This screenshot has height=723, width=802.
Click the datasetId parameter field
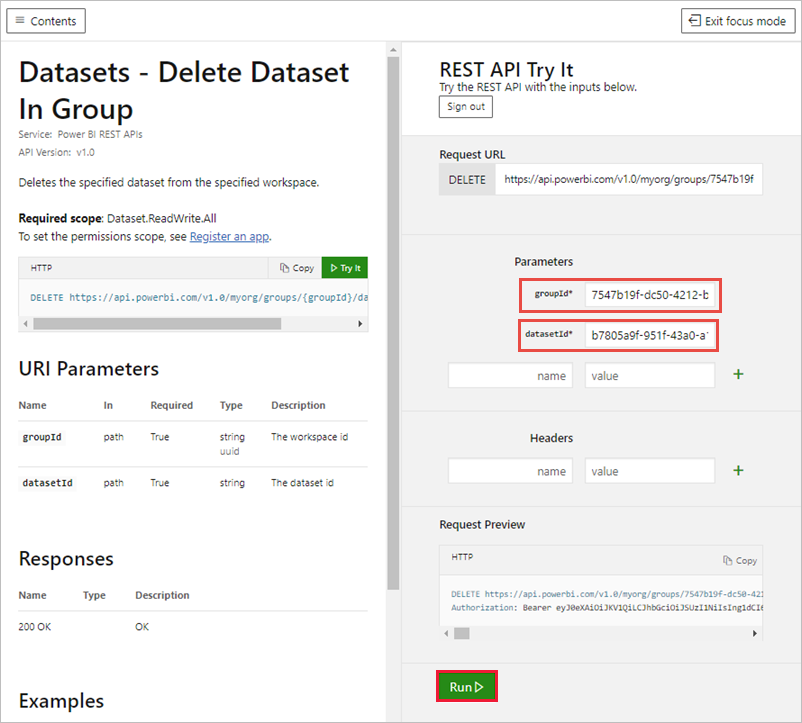point(651,337)
